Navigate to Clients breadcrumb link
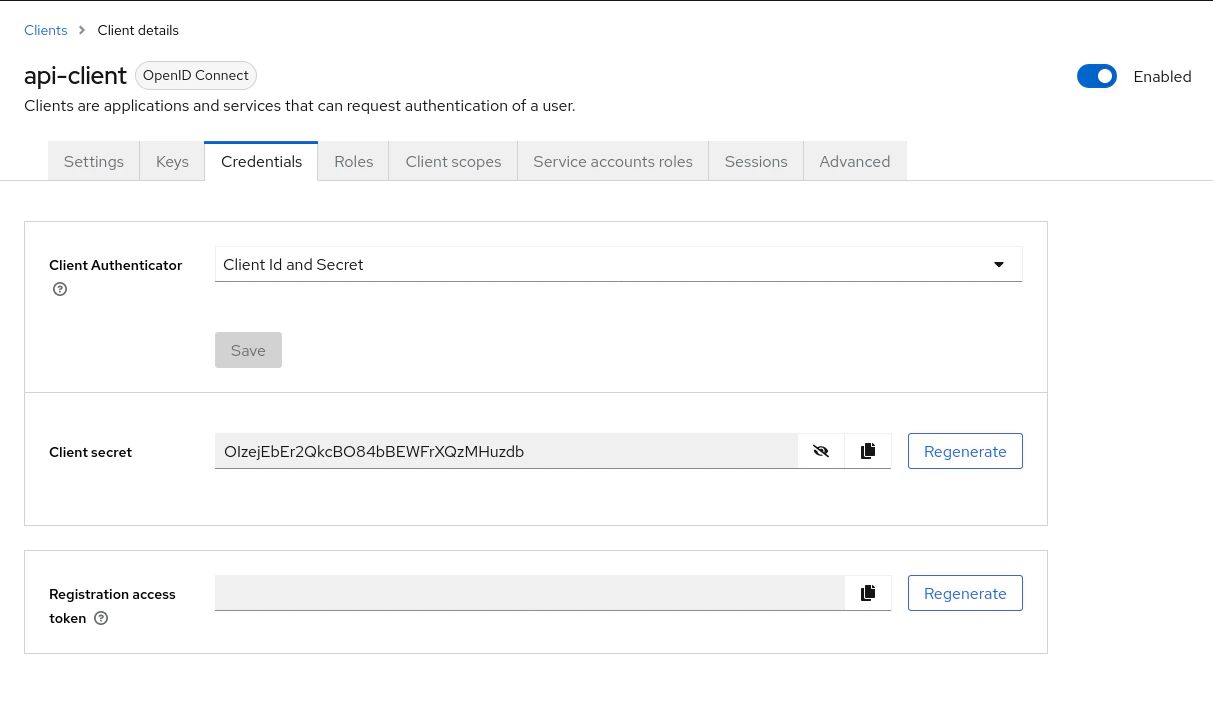The height and width of the screenshot is (723, 1213). tap(46, 30)
